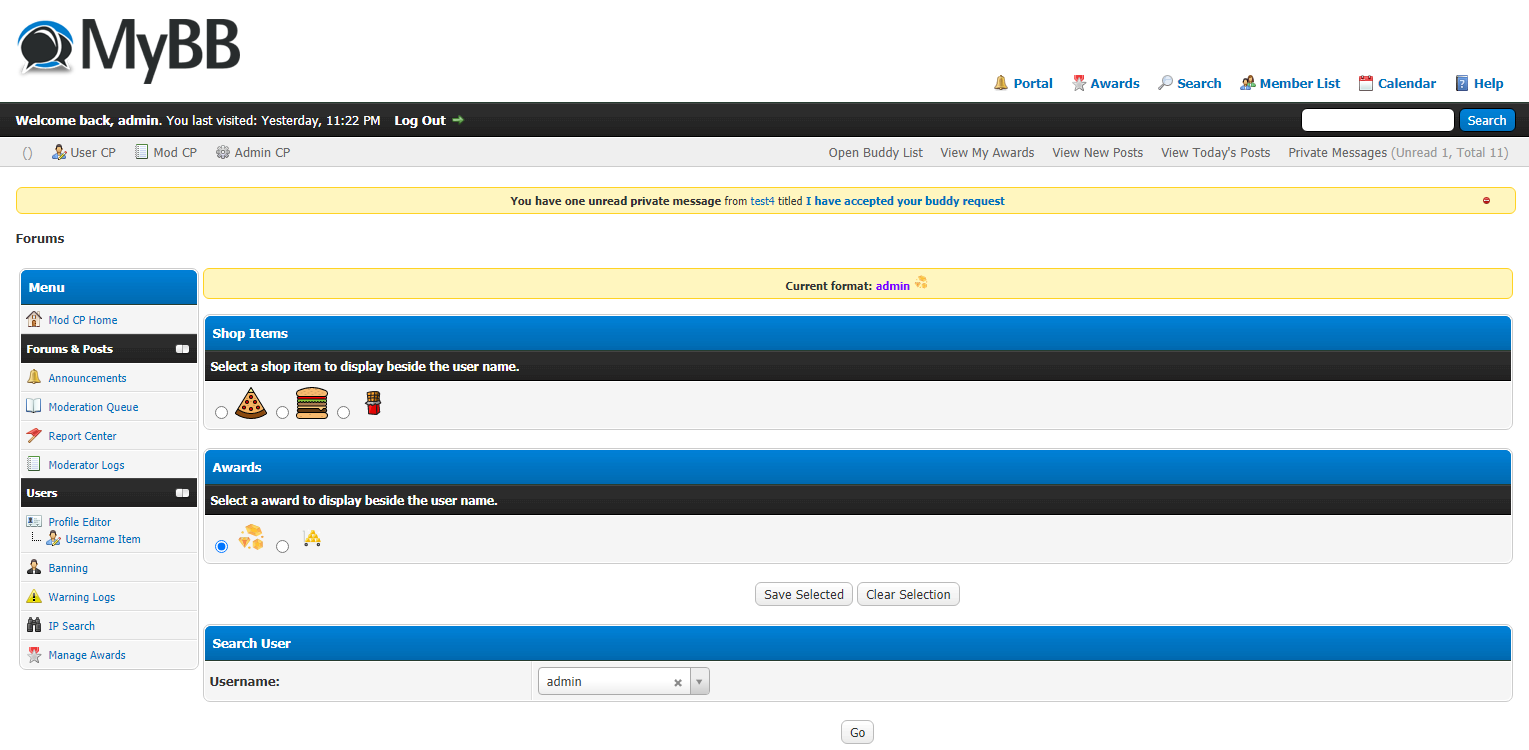This screenshot has height=750, width=1529.
Task: Select the chocolate item radio button
Action: click(x=343, y=413)
